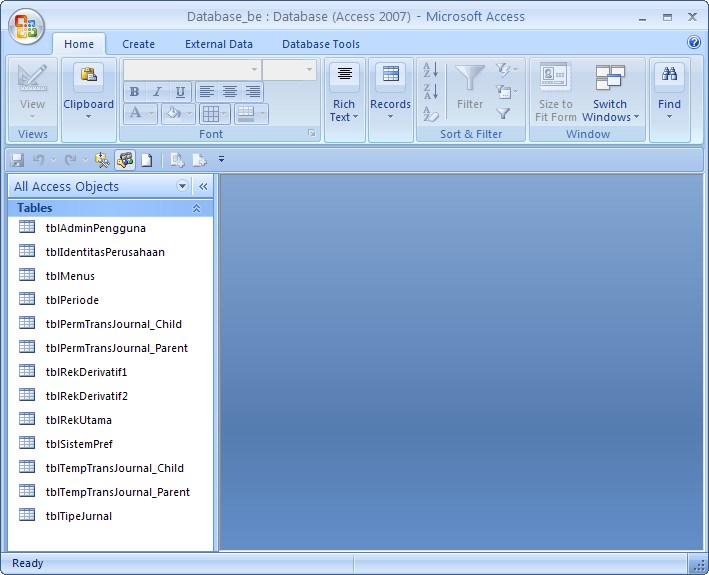Image resolution: width=709 pixels, height=575 pixels.
Task: Expand Clipboard group dropdown arrow
Action: pyautogui.click(x=89, y=117)
